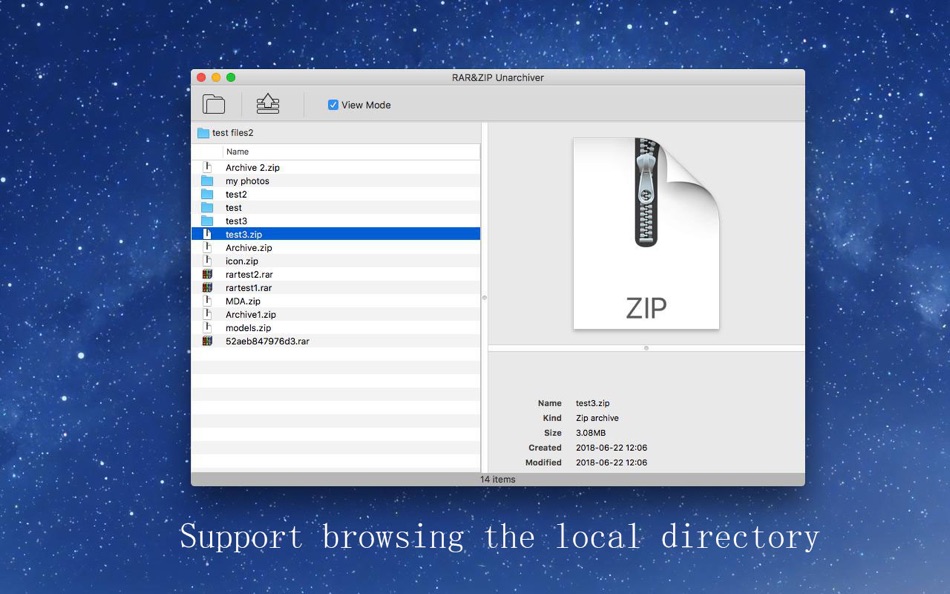Select the my photos folder row
Viewport: 950px width, 594px height.
pyautogui.click(x=336, y=181)
